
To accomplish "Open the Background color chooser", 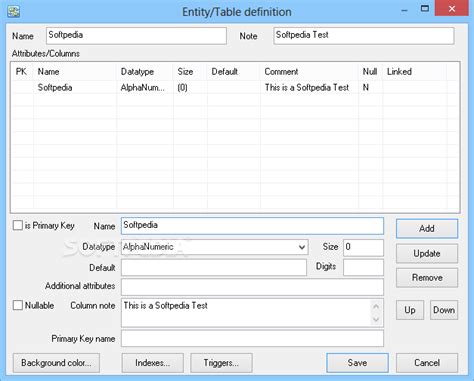I will tap(56, 363).
